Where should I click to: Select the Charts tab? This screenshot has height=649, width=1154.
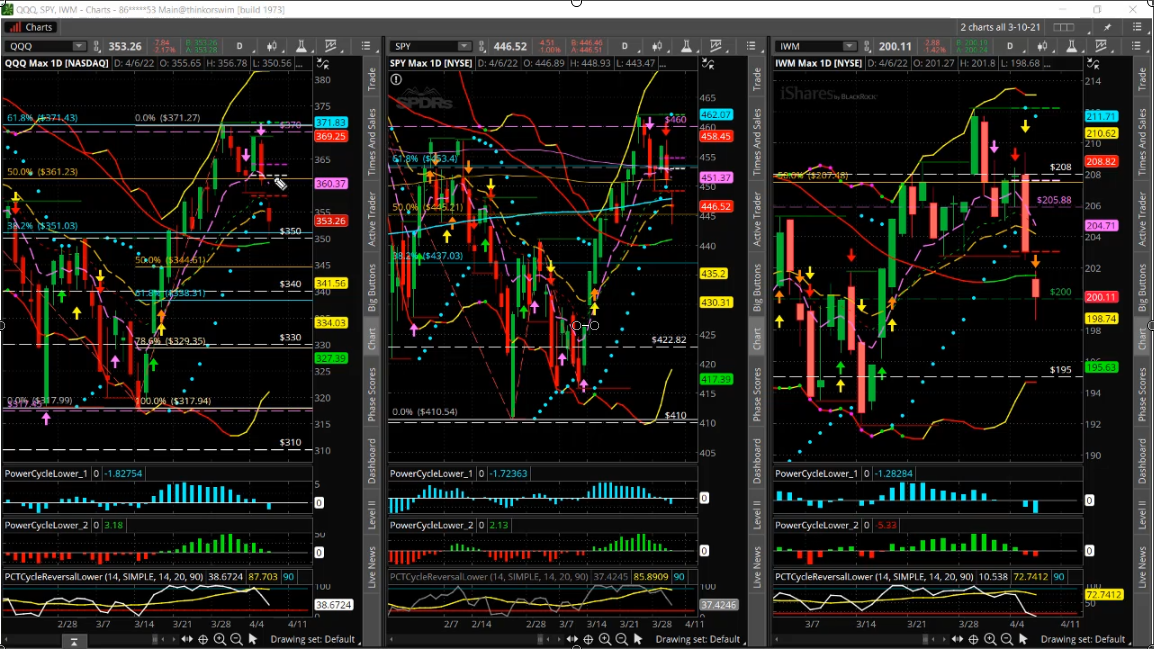32,27
